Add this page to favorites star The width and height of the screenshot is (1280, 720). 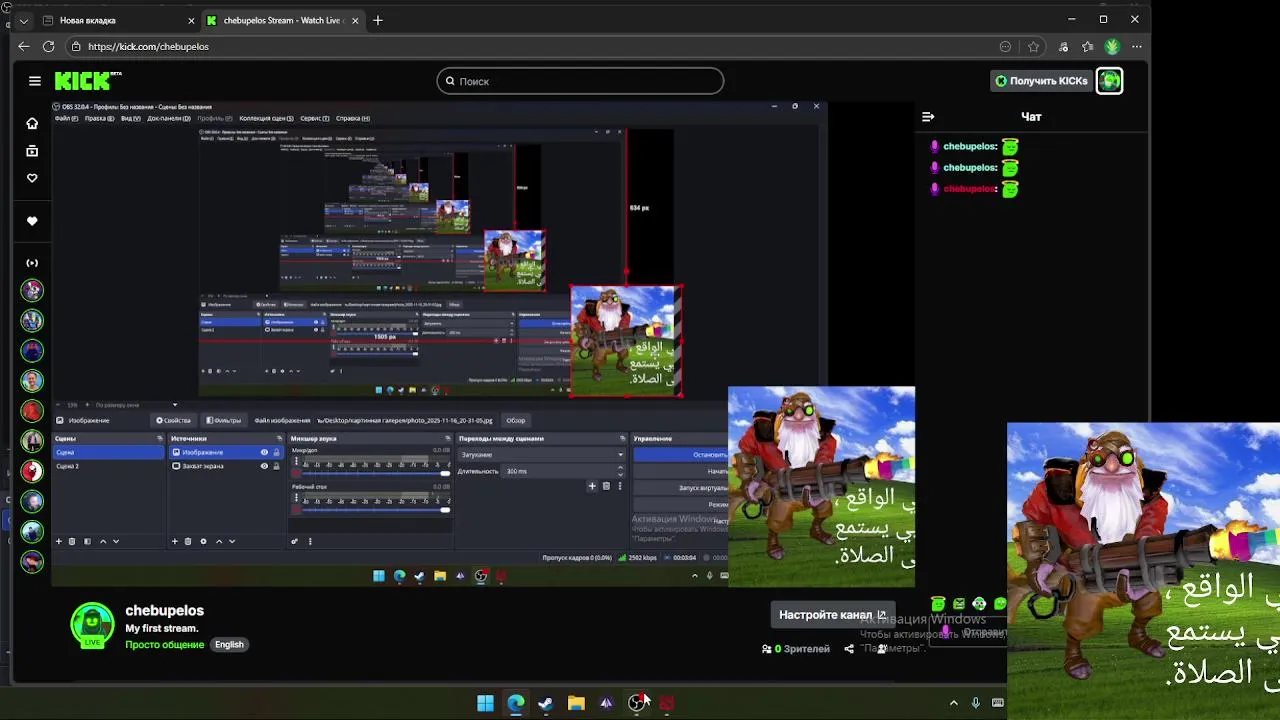1033,46
